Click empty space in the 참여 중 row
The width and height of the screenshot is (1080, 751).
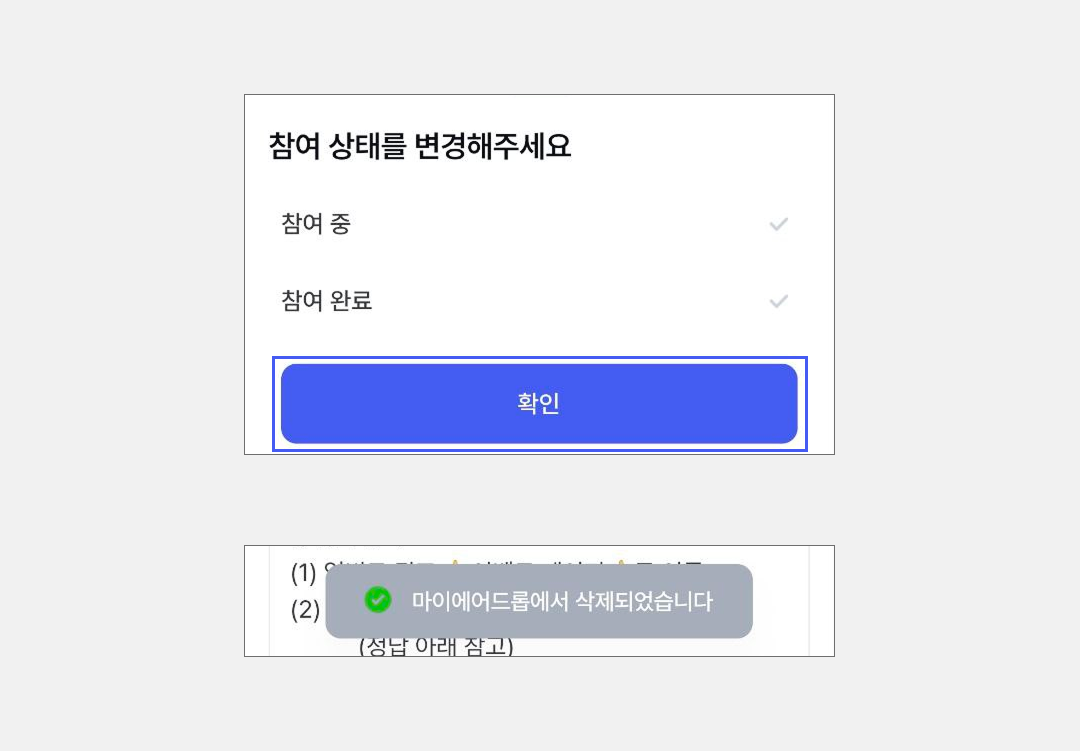click(x=560, y=224)
